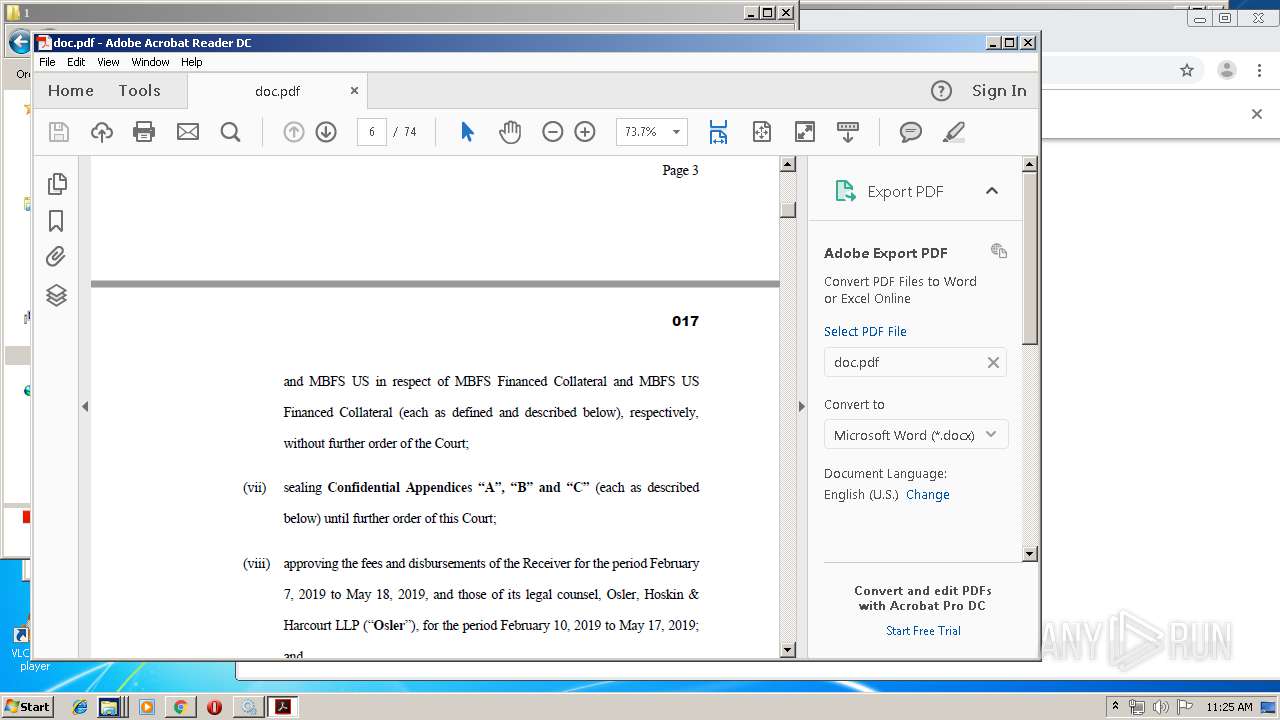1280x720 pixels.
Task: Open the Help menu
Action: [x=191, y=62]
